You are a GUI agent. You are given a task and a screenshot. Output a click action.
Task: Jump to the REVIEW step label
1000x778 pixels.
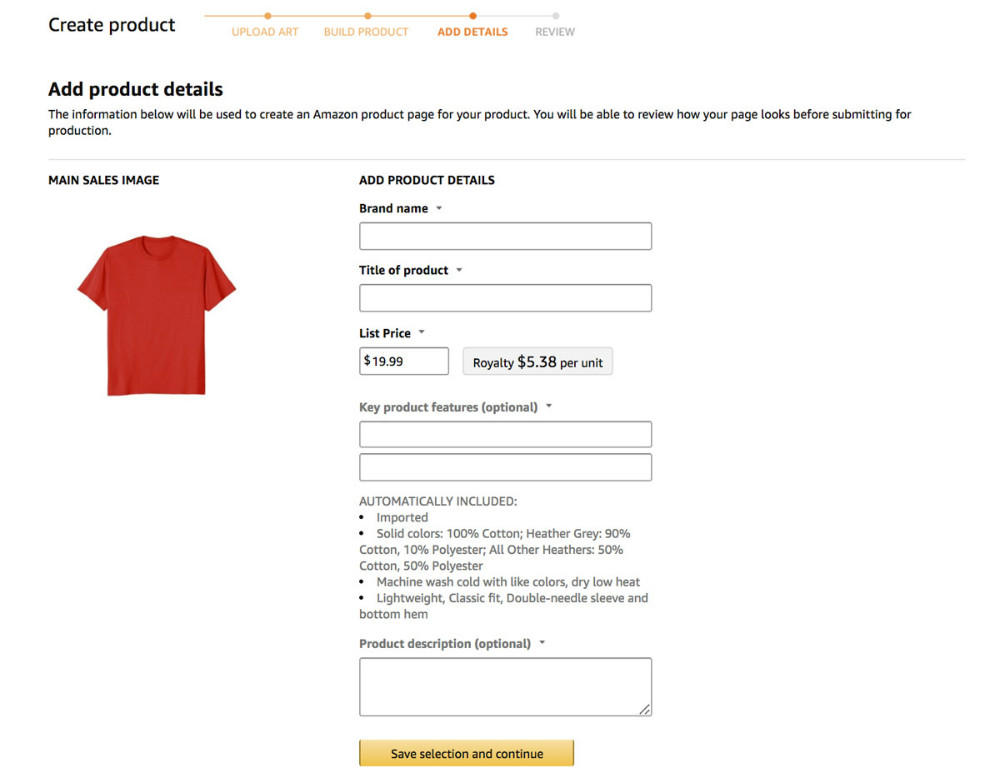555,32
